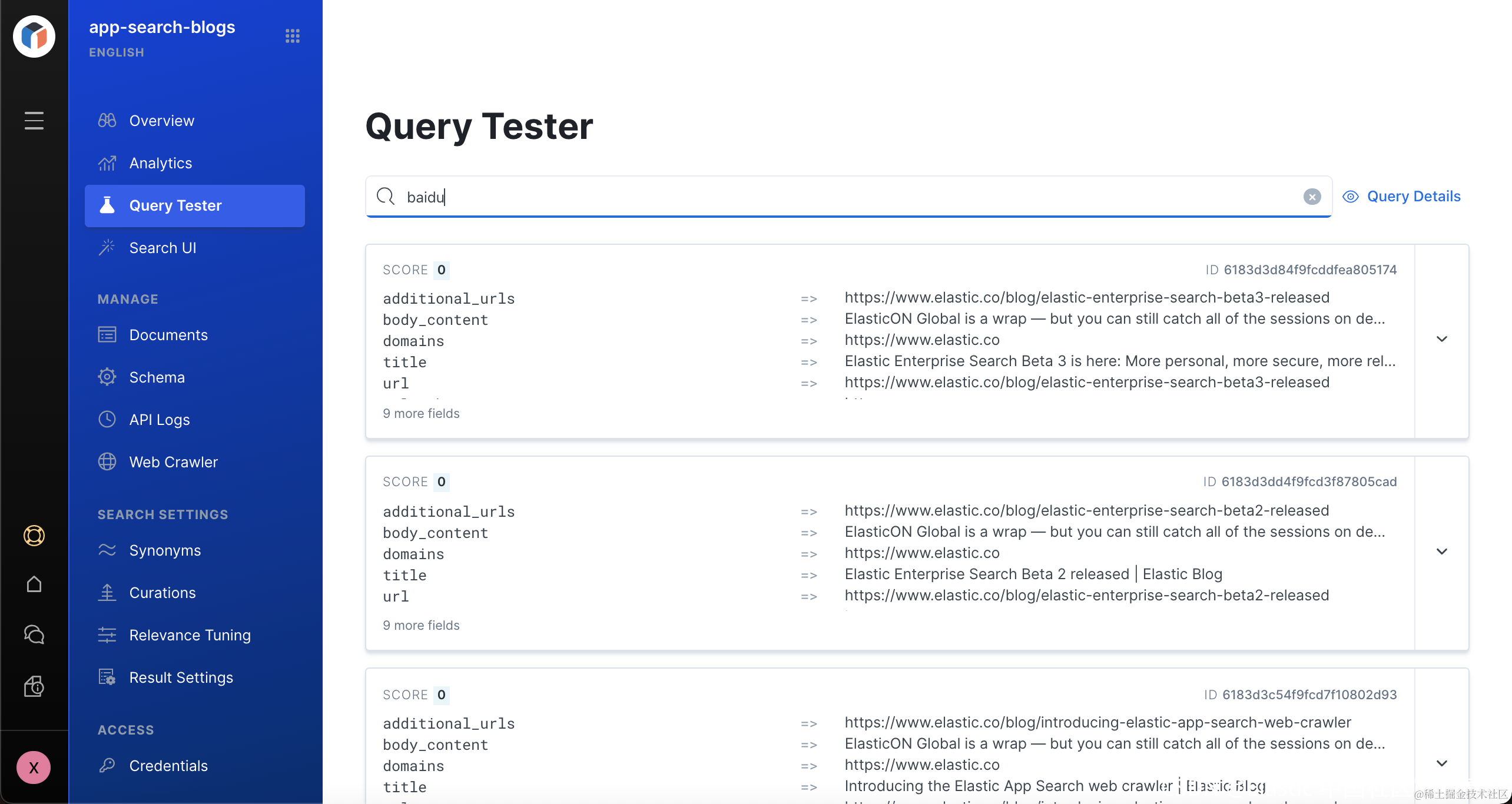Click the Enterprise Search logo
This screenshot has height=804, width=1512.
tap(34, 36)
